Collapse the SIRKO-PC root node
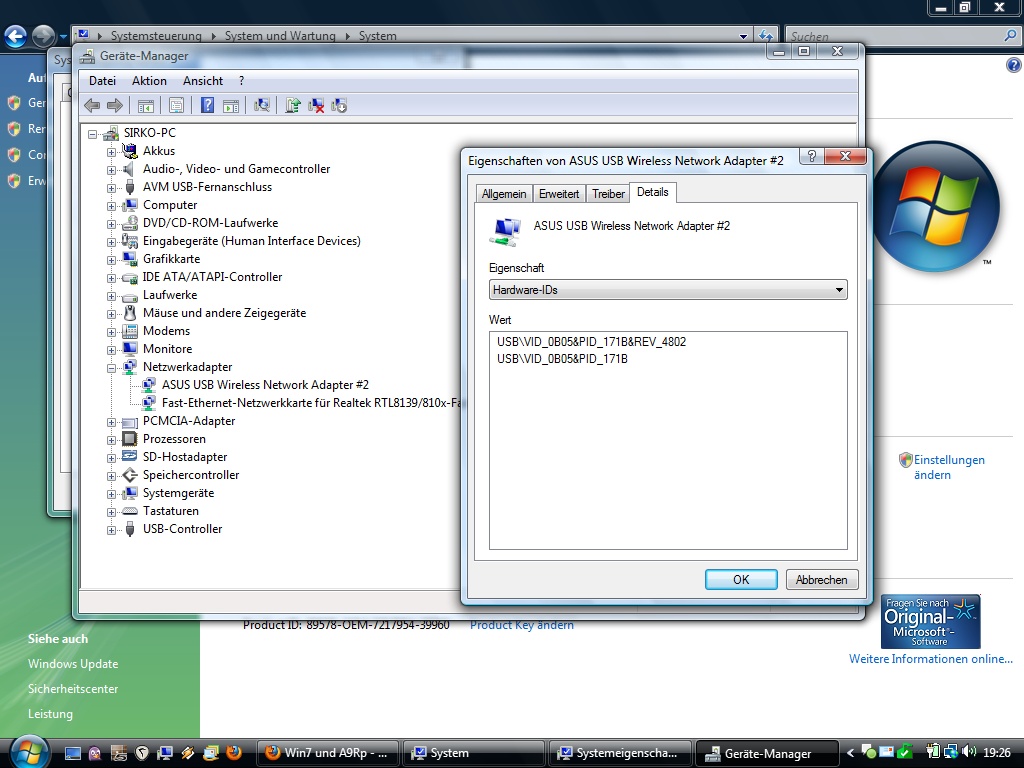The image size is (1024, 768). tap(93, 134)
